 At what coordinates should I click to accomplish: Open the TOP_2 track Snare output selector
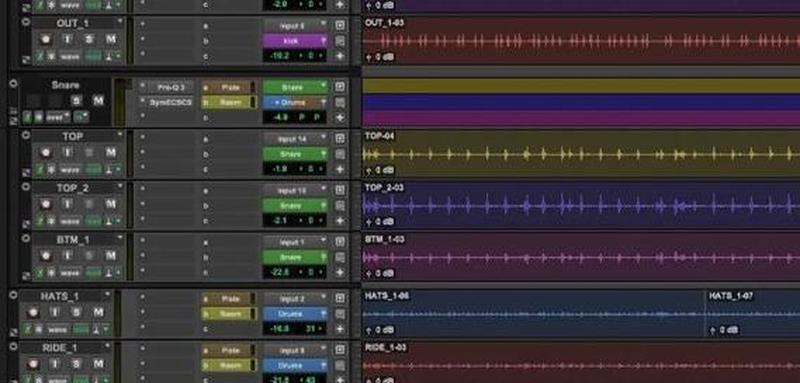pyautogui.click(x=295, y=206)
